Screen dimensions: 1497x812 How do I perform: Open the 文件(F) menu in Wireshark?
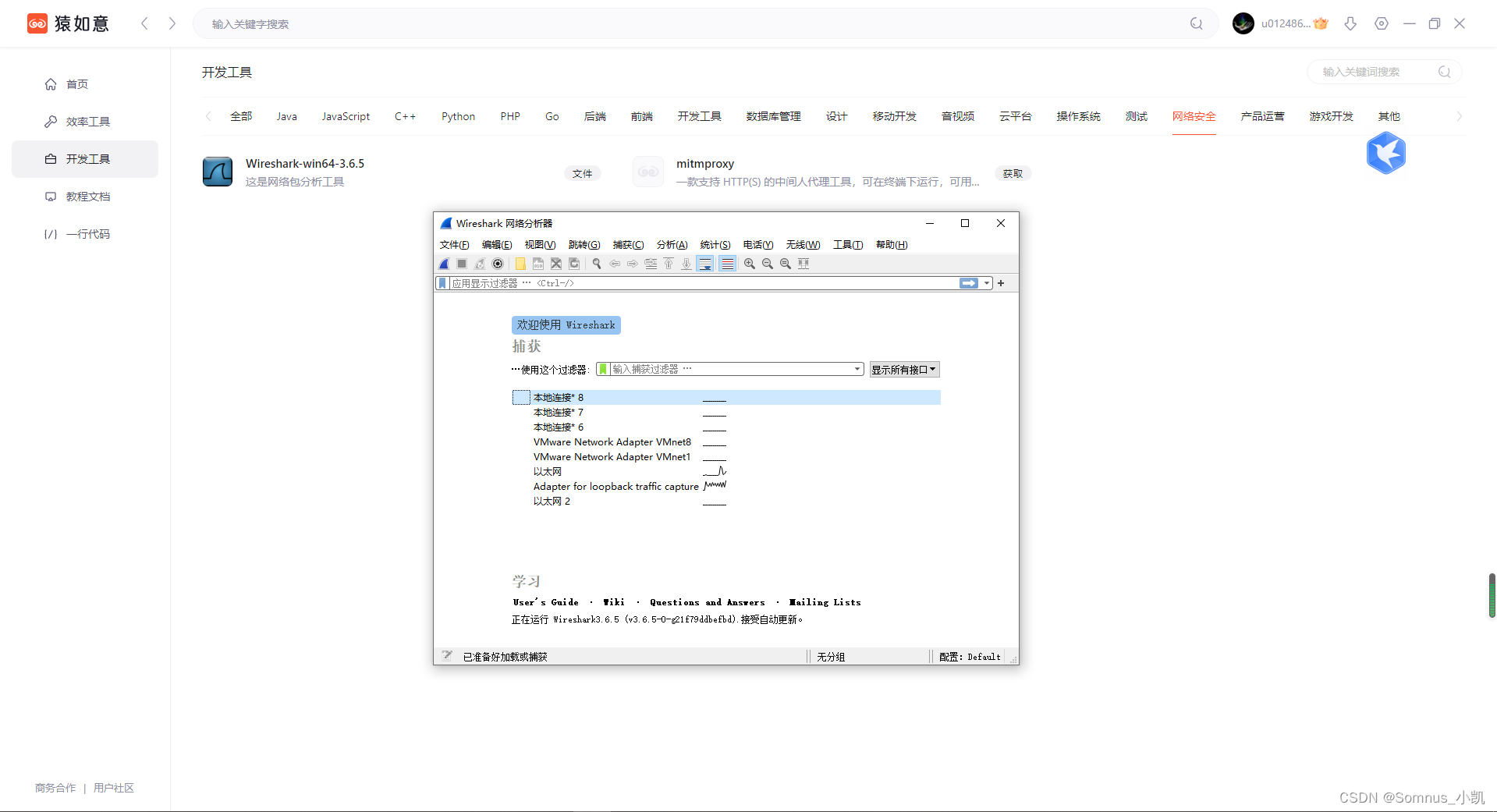(x=454, y=245)
